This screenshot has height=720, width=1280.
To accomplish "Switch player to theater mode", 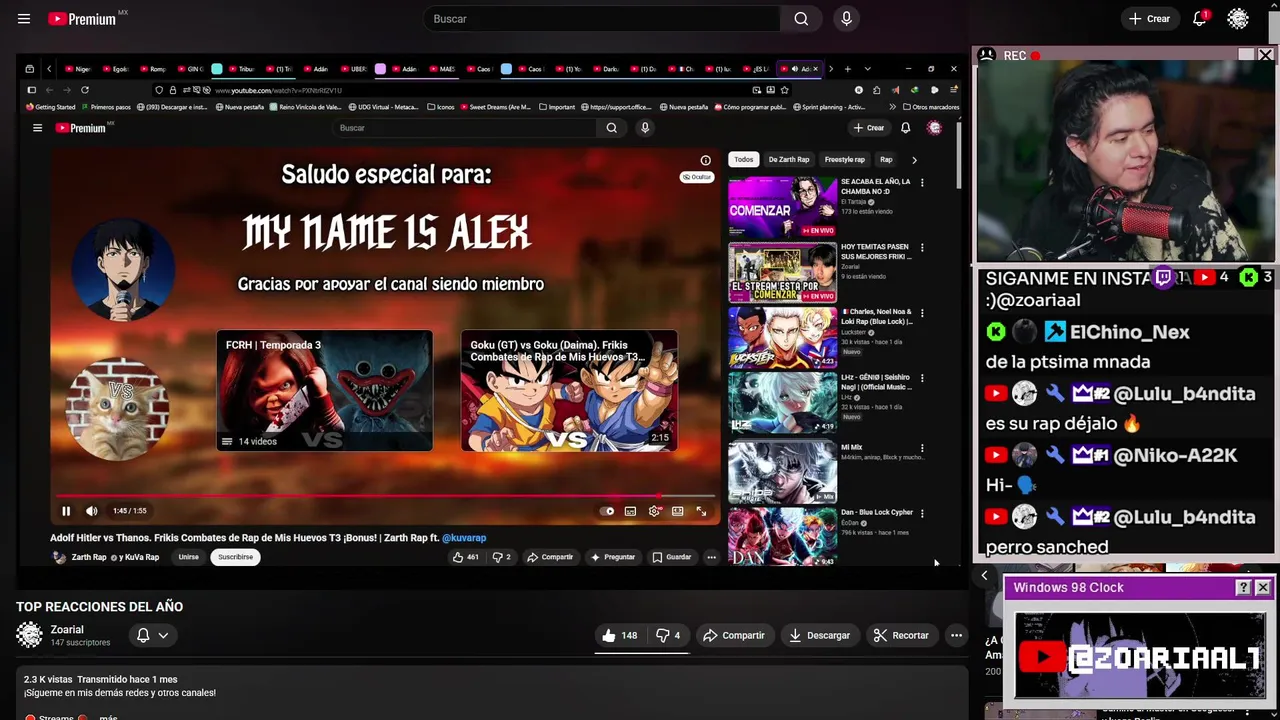I will coord(677,511).
